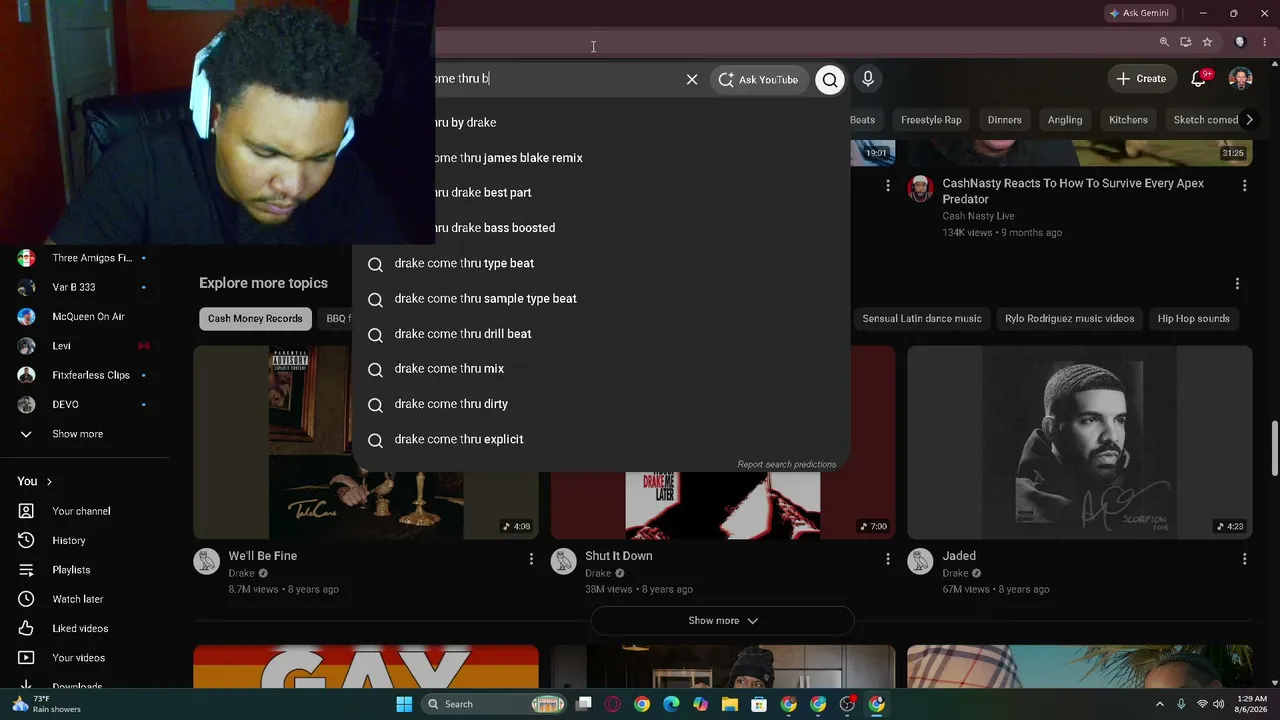1280x720 pixels.
Task: Open watch History
Action: tap(85, 541)
